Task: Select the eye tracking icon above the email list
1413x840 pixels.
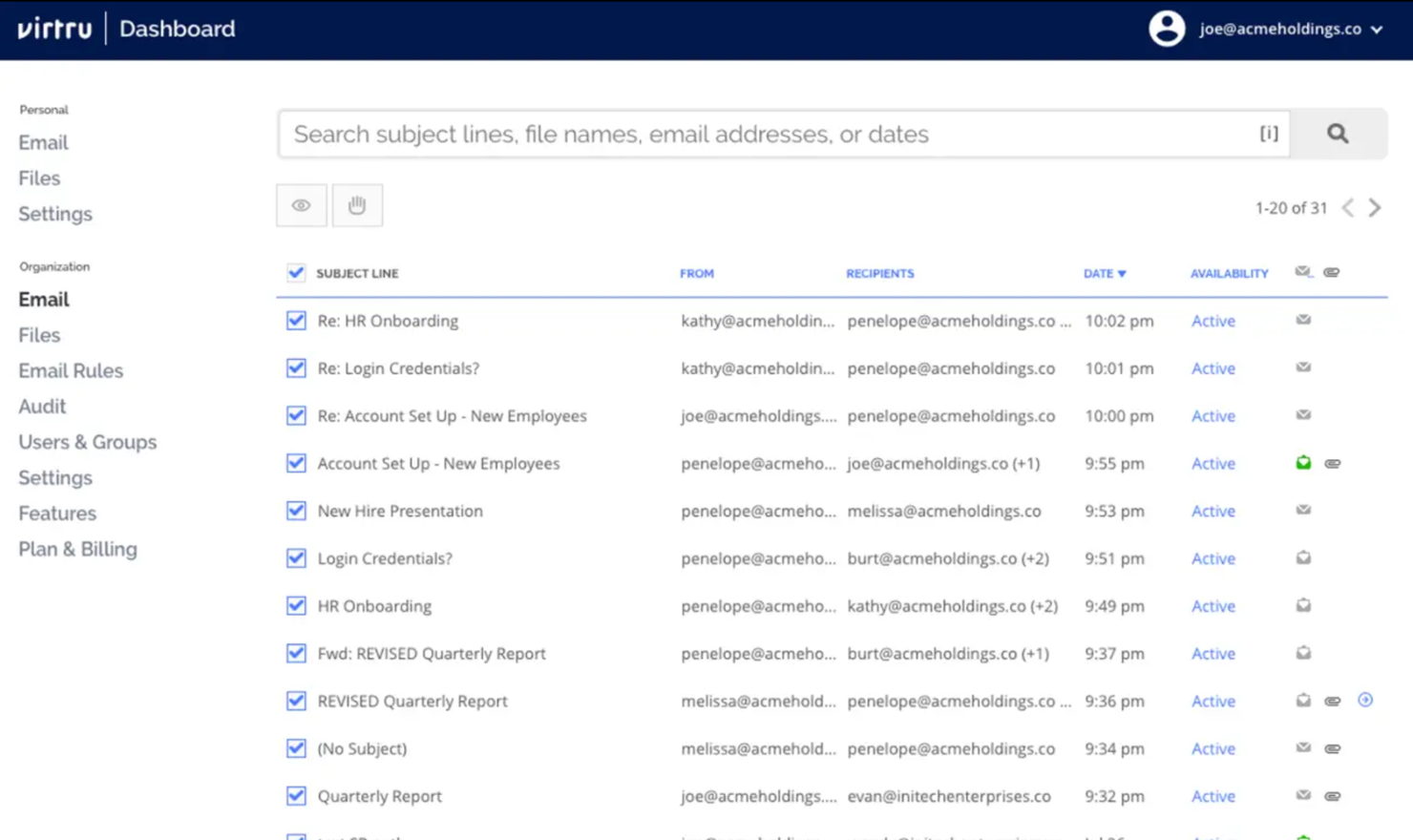Action: [301, 204]
